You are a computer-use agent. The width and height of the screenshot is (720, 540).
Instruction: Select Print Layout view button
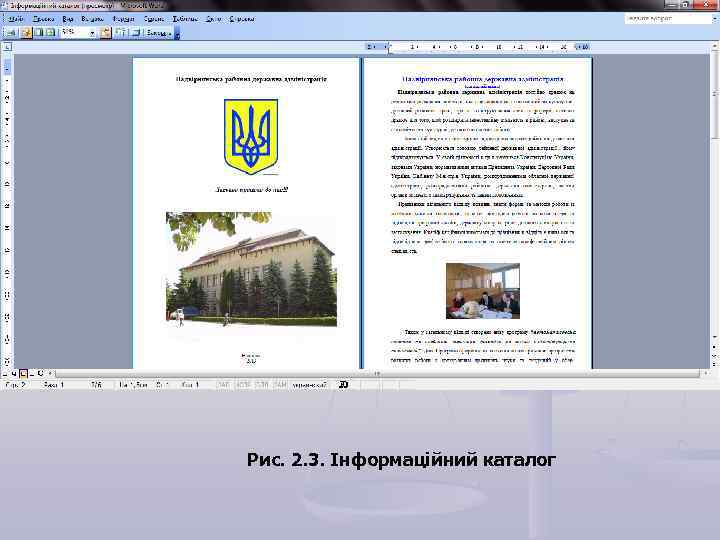pos(23,374)
